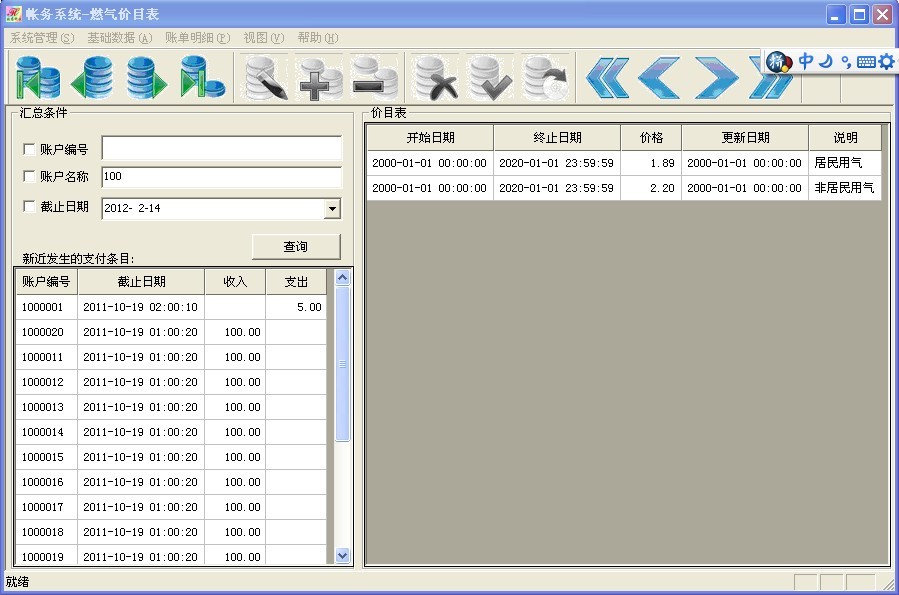Click the add record plus icon
The image size is (899, 595).
(320, 77)
